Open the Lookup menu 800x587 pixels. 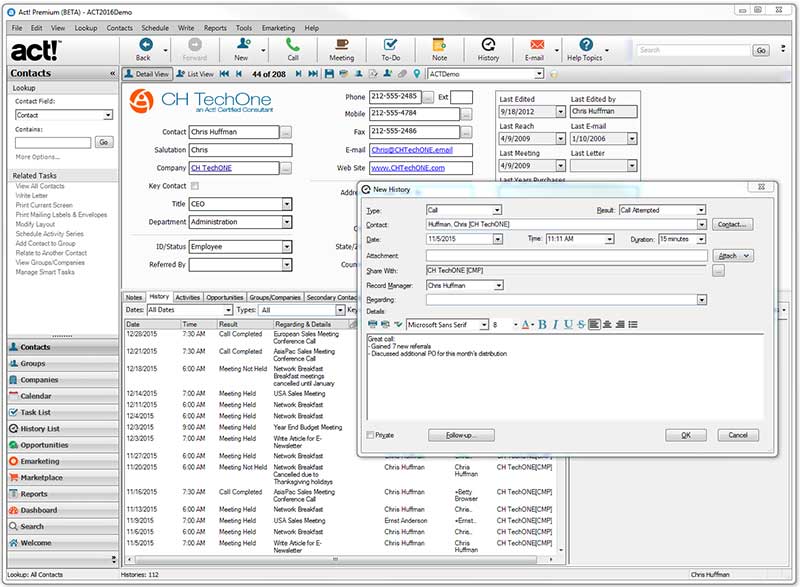[86, 28]
